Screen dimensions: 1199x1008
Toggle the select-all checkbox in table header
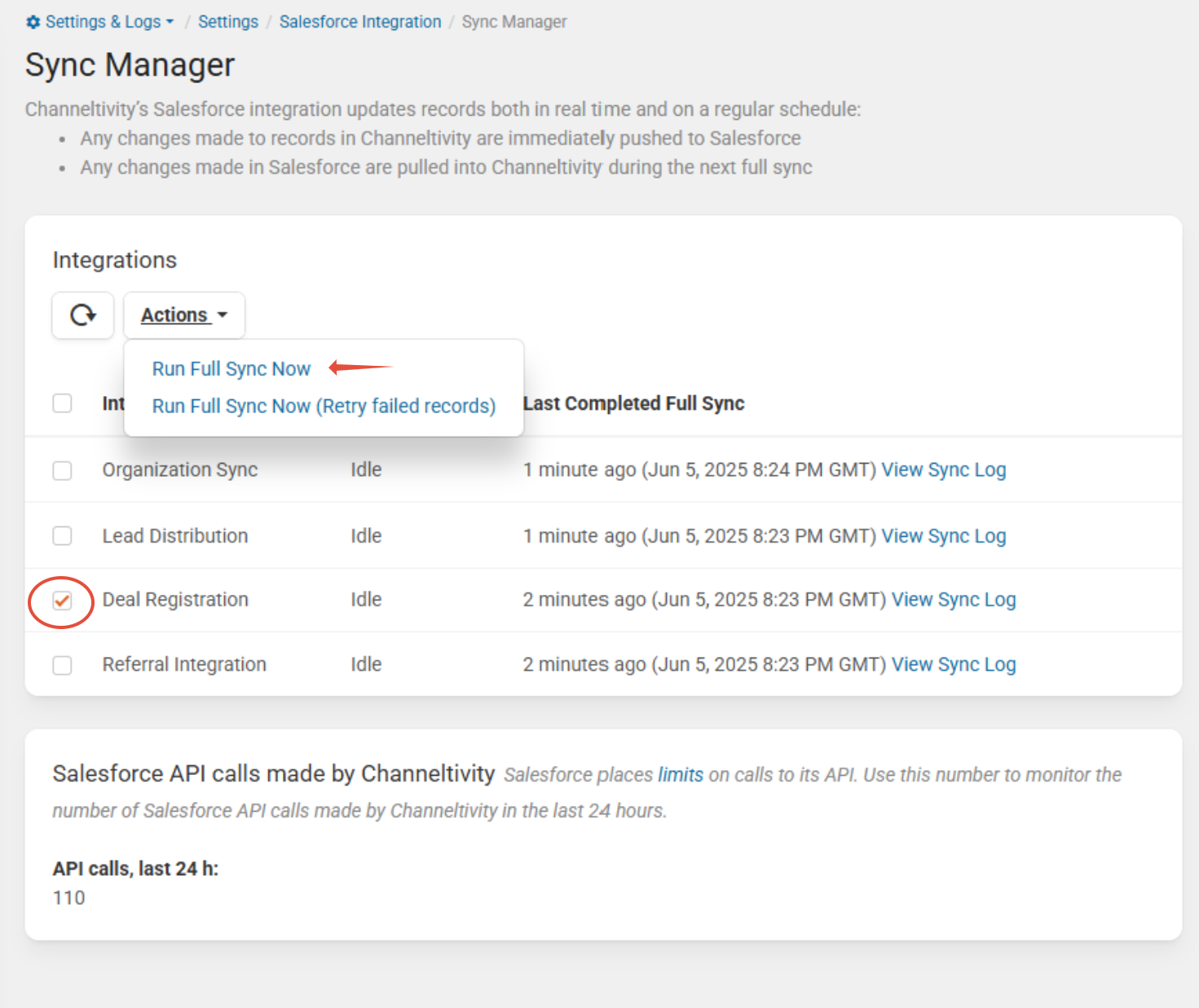tap(63, 403)
